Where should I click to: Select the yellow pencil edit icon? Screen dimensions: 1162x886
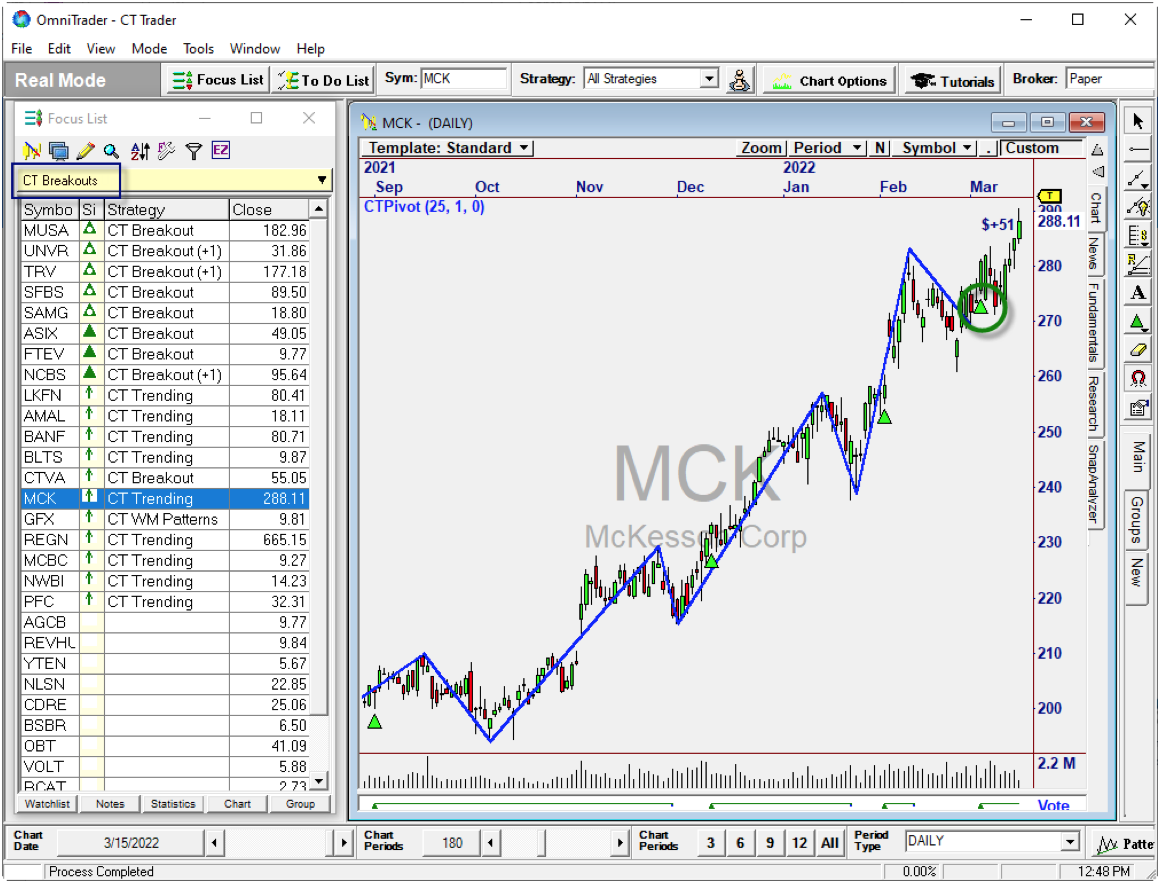(x=85, y=151)
